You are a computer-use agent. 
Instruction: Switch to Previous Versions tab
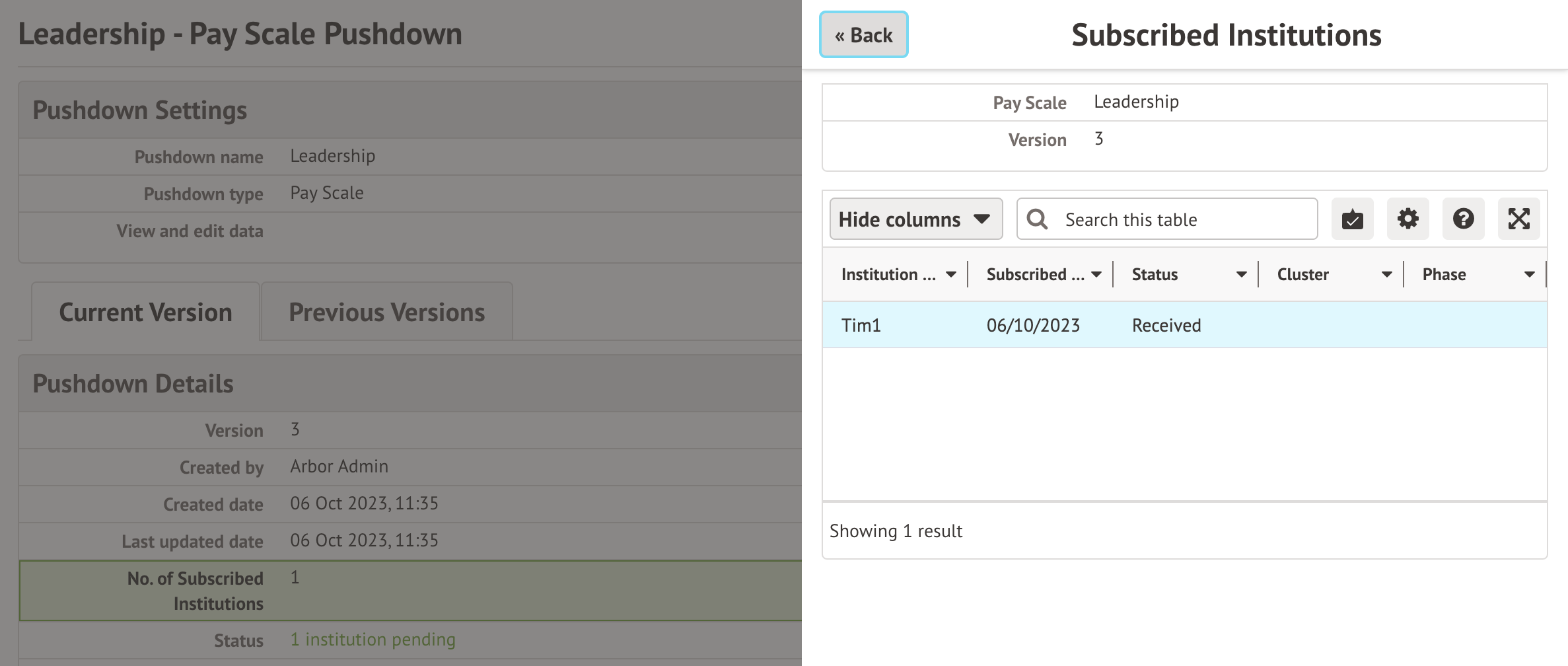386,312
